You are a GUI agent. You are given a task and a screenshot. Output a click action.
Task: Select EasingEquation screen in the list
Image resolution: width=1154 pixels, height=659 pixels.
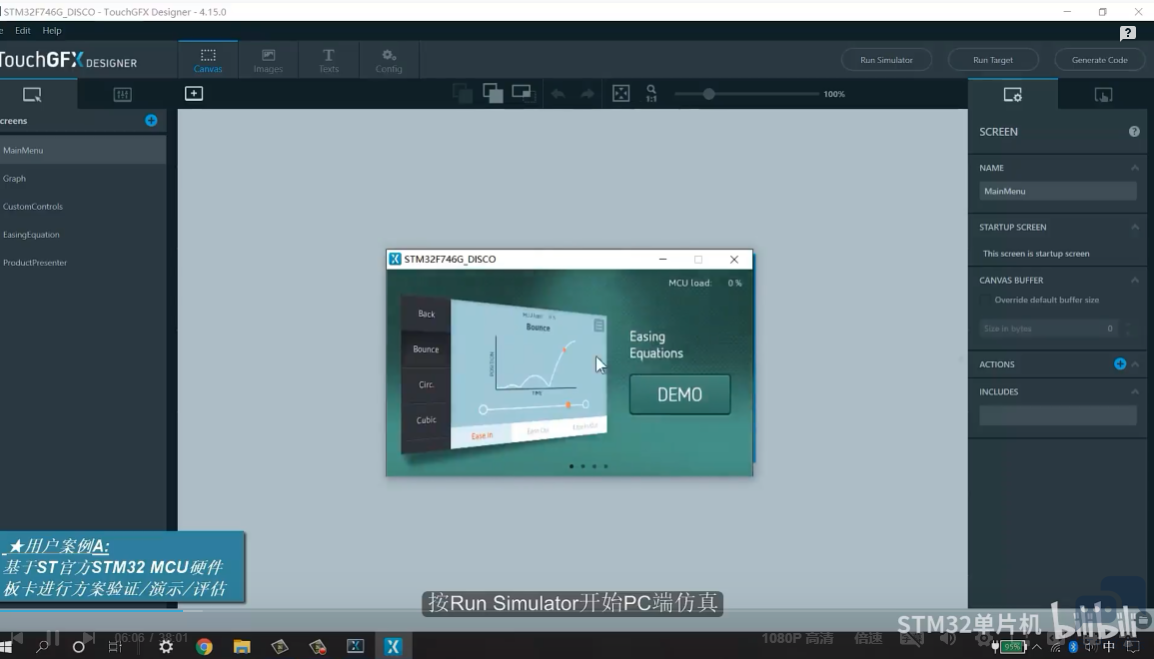pos(82,234)
